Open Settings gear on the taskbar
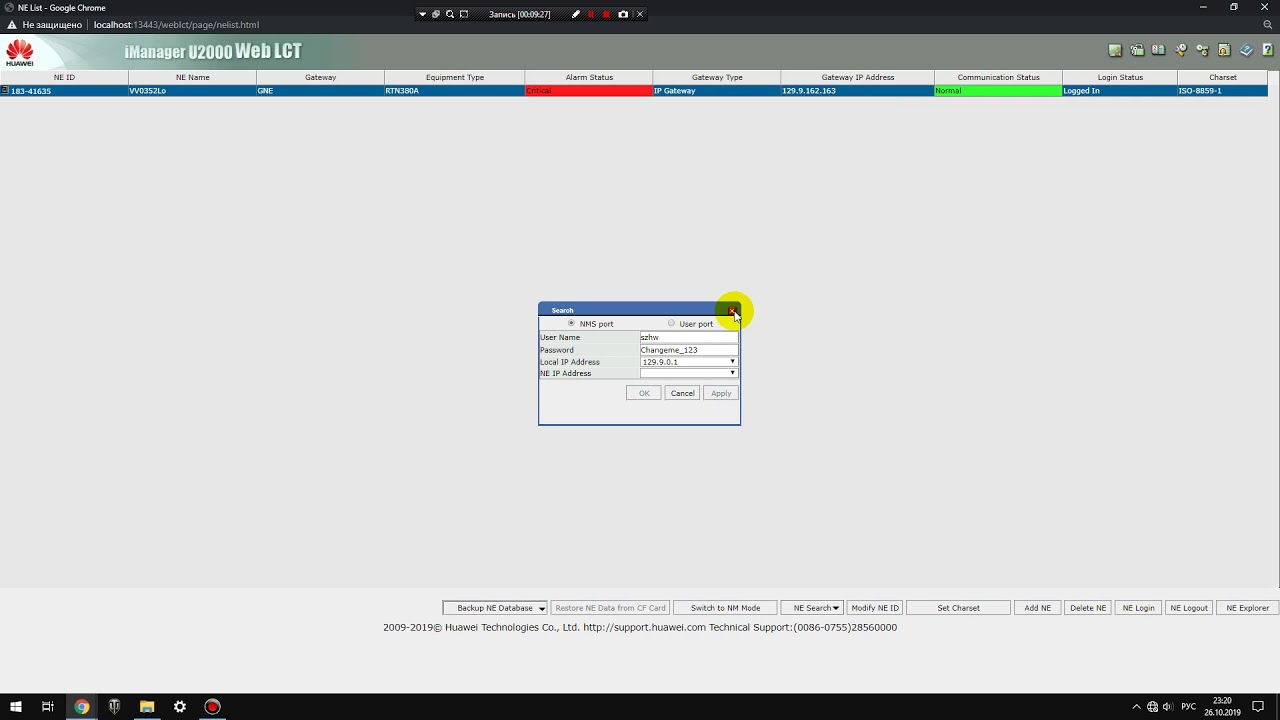 click(x=180, y=707)
